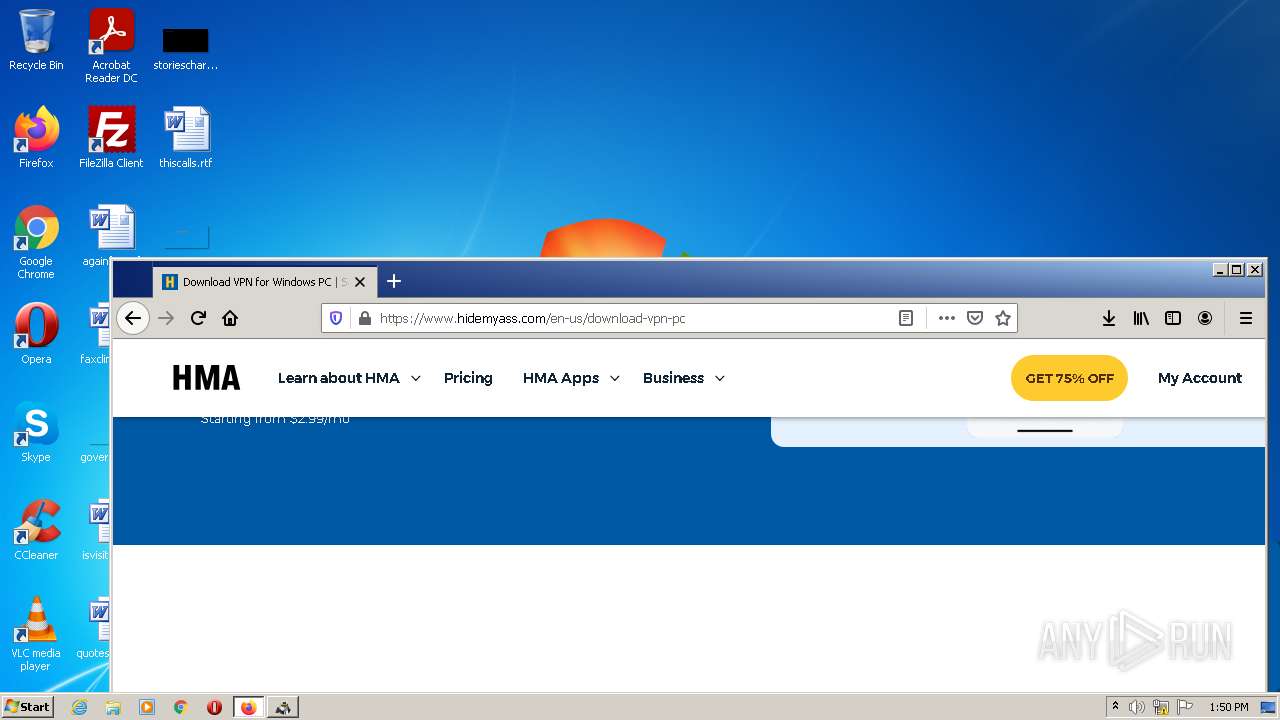Reload the current page

pyautogui.click(x=198, y=318)
